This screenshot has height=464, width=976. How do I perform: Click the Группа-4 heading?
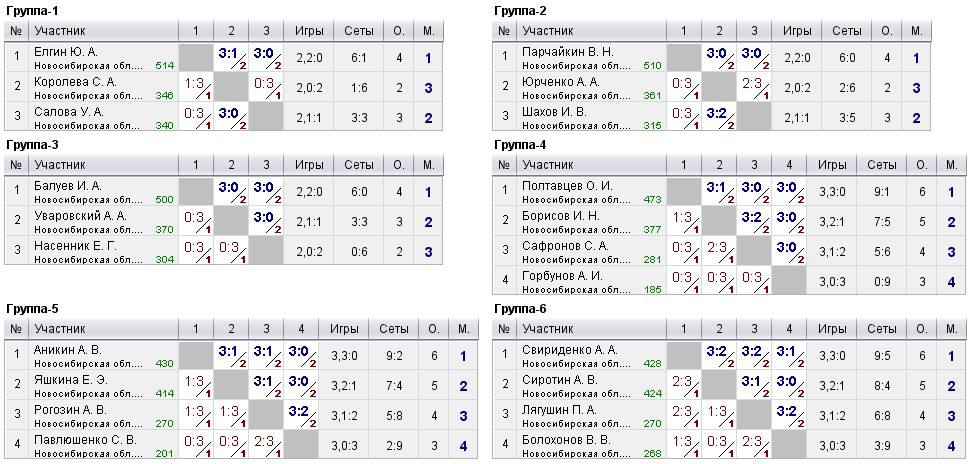click(x=521, y=145)
